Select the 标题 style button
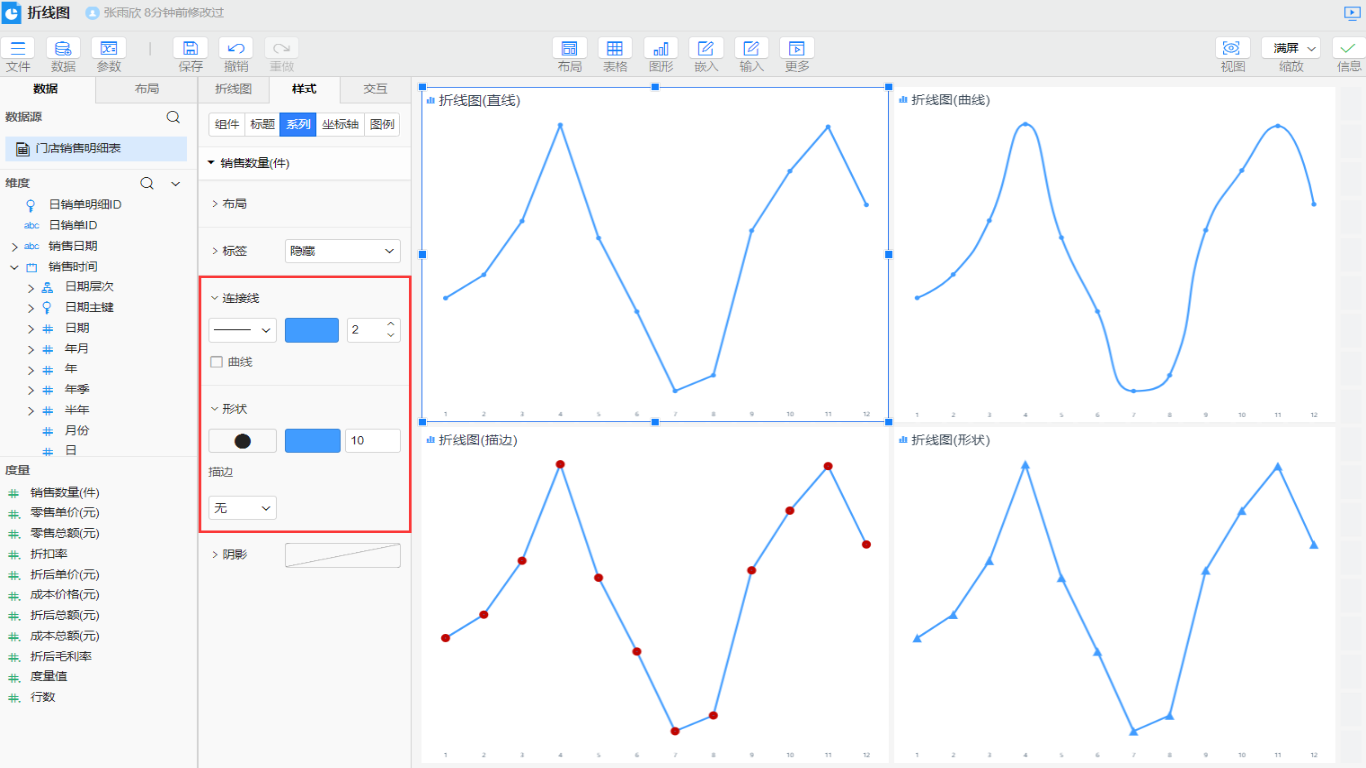 click(x=263, y=124)
